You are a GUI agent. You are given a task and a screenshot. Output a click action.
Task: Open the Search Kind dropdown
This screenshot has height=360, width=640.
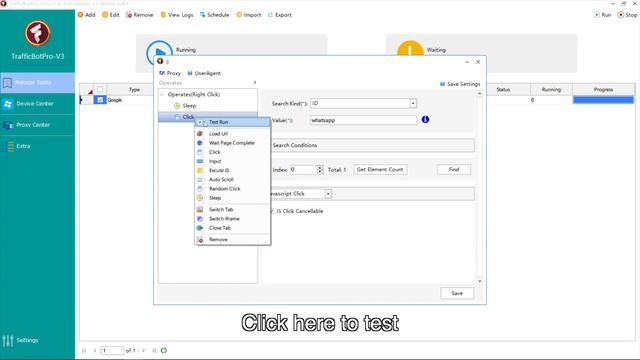pyautogui.click(x=413, y=104)
